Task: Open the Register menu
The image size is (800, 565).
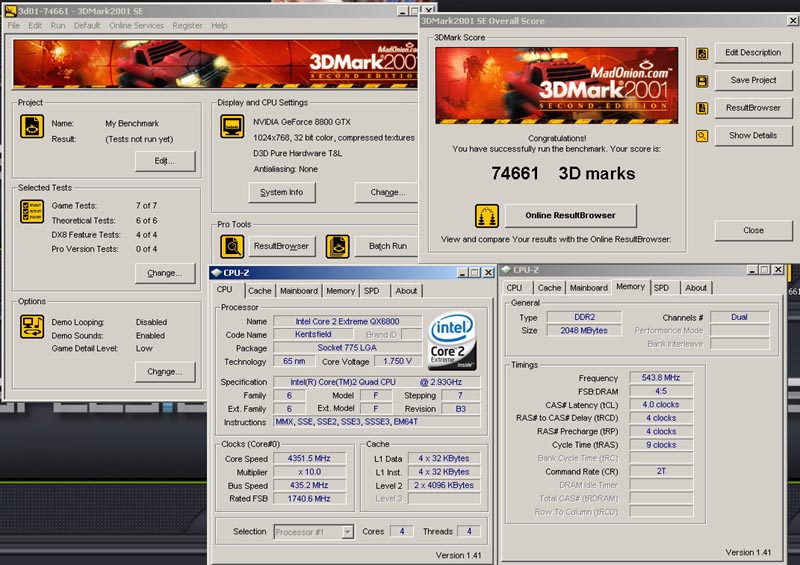Action: (187, 26)
